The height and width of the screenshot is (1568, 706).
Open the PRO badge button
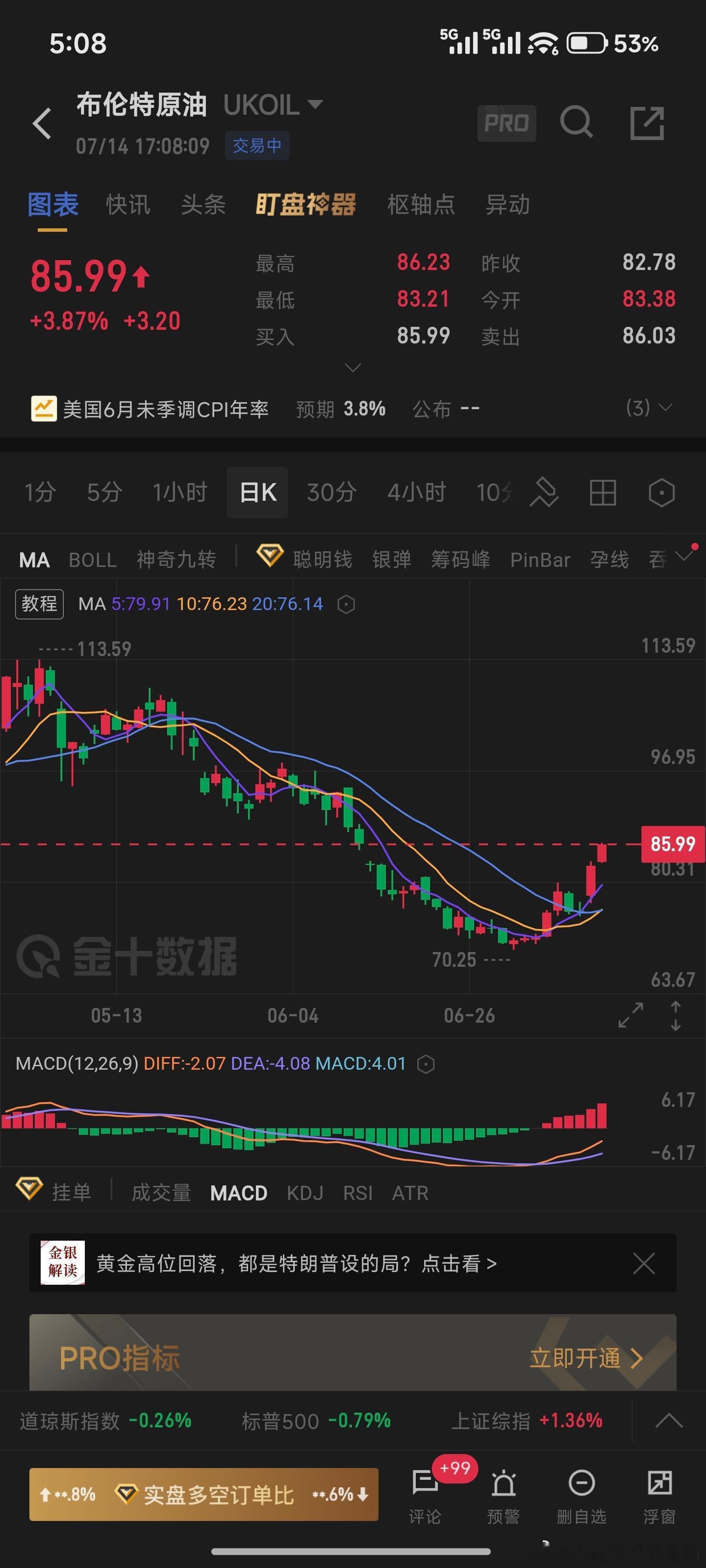pyautogui.click(x=507, y=123)
